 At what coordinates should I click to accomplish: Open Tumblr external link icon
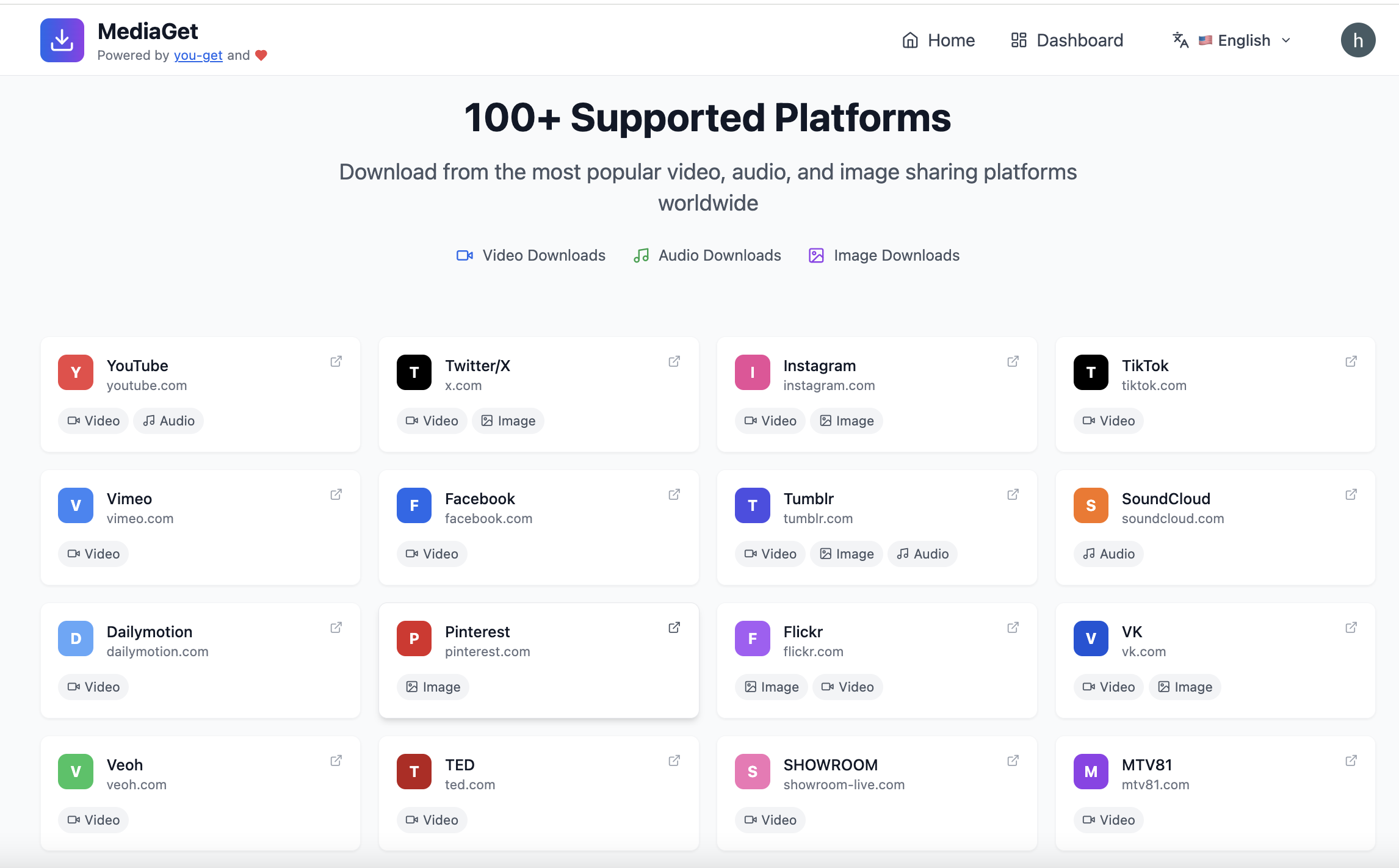[x=1013, y=494]
